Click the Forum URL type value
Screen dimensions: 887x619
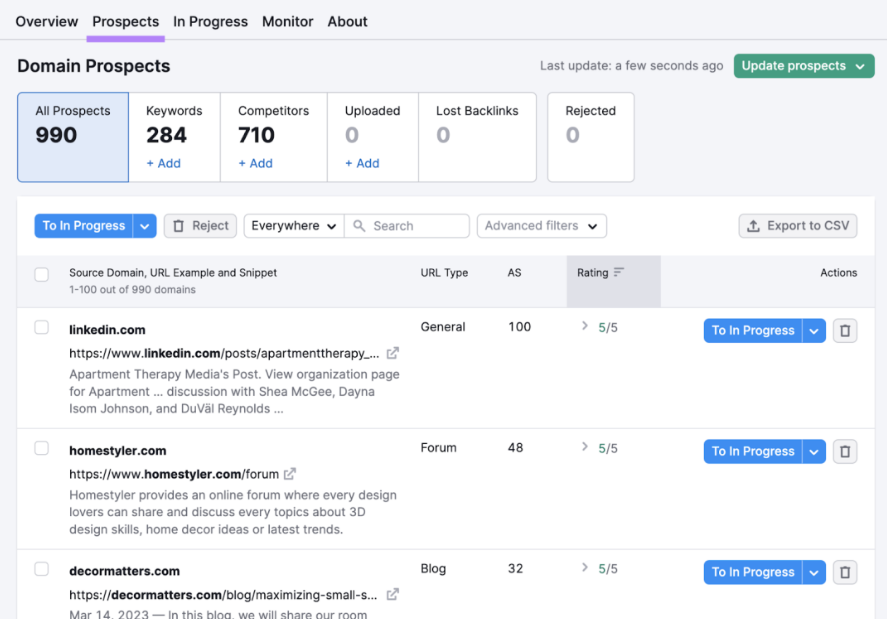pyautogui.click(x=438, y=448)
